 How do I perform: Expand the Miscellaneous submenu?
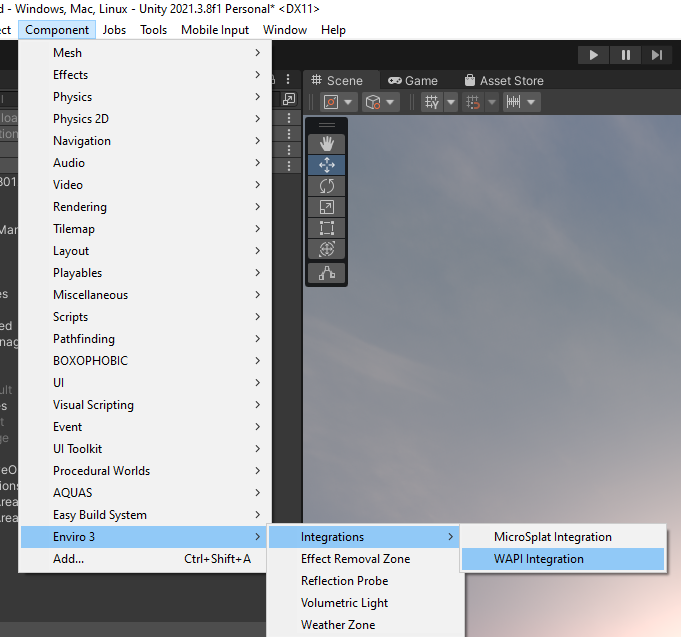[x=145, y=295]
